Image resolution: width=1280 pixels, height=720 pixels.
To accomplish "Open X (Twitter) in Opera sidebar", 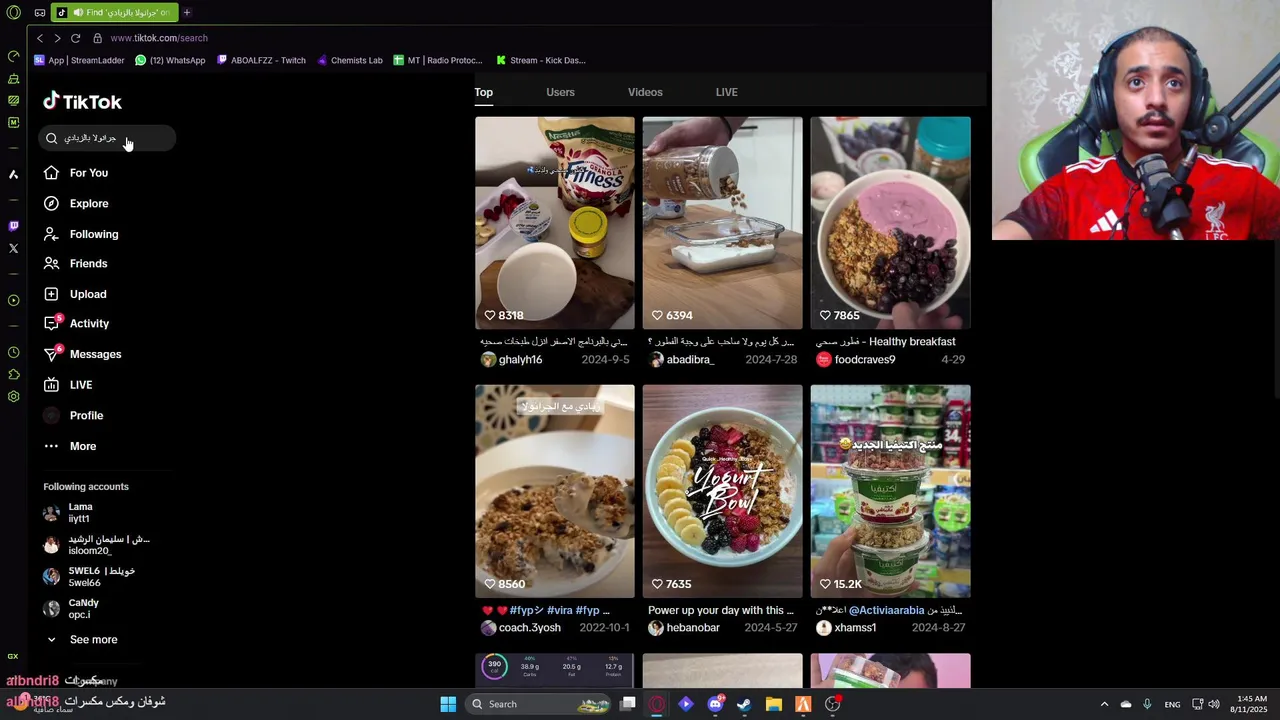I will pyautogui.click(x=13, y=248).
